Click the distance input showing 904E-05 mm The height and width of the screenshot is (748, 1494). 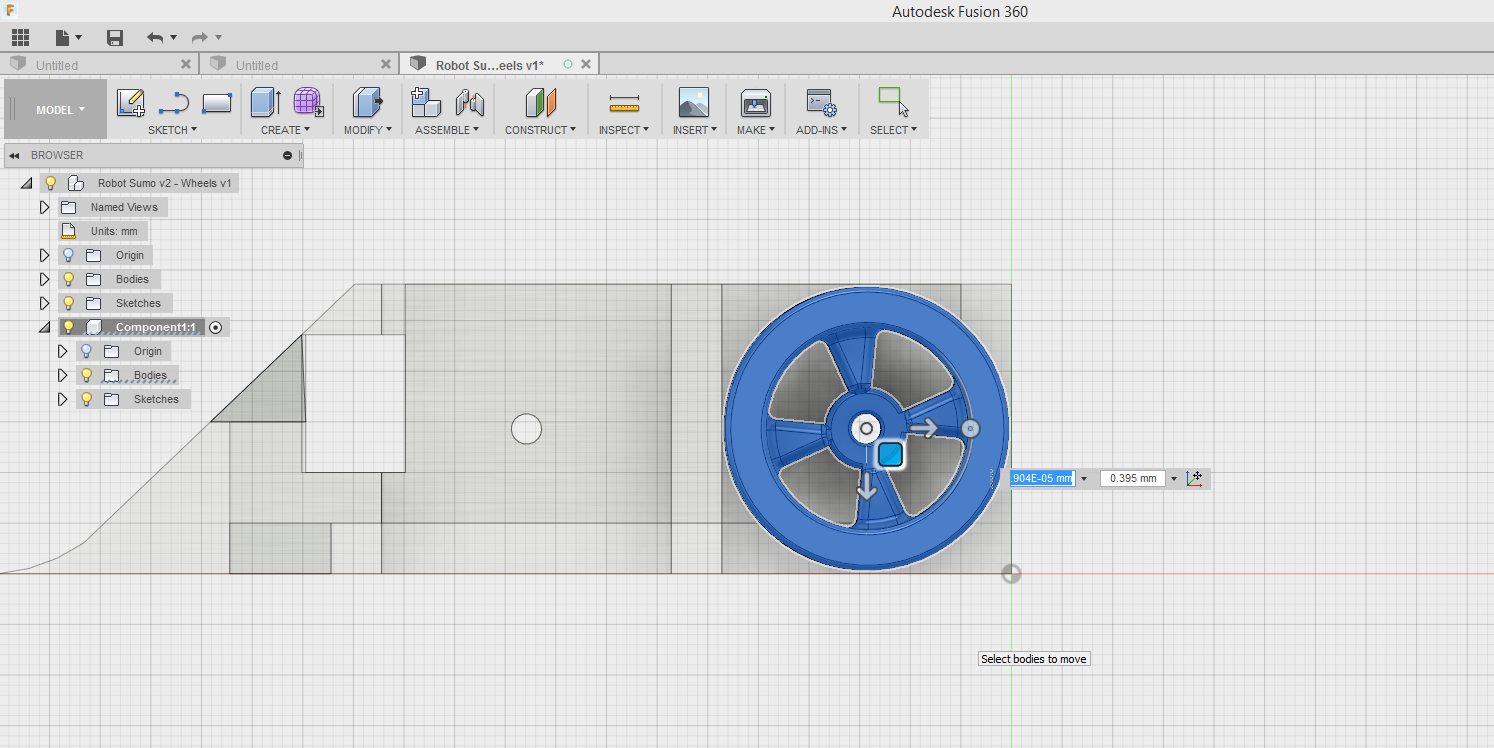pyautogui.click(x=1044, y=478)
